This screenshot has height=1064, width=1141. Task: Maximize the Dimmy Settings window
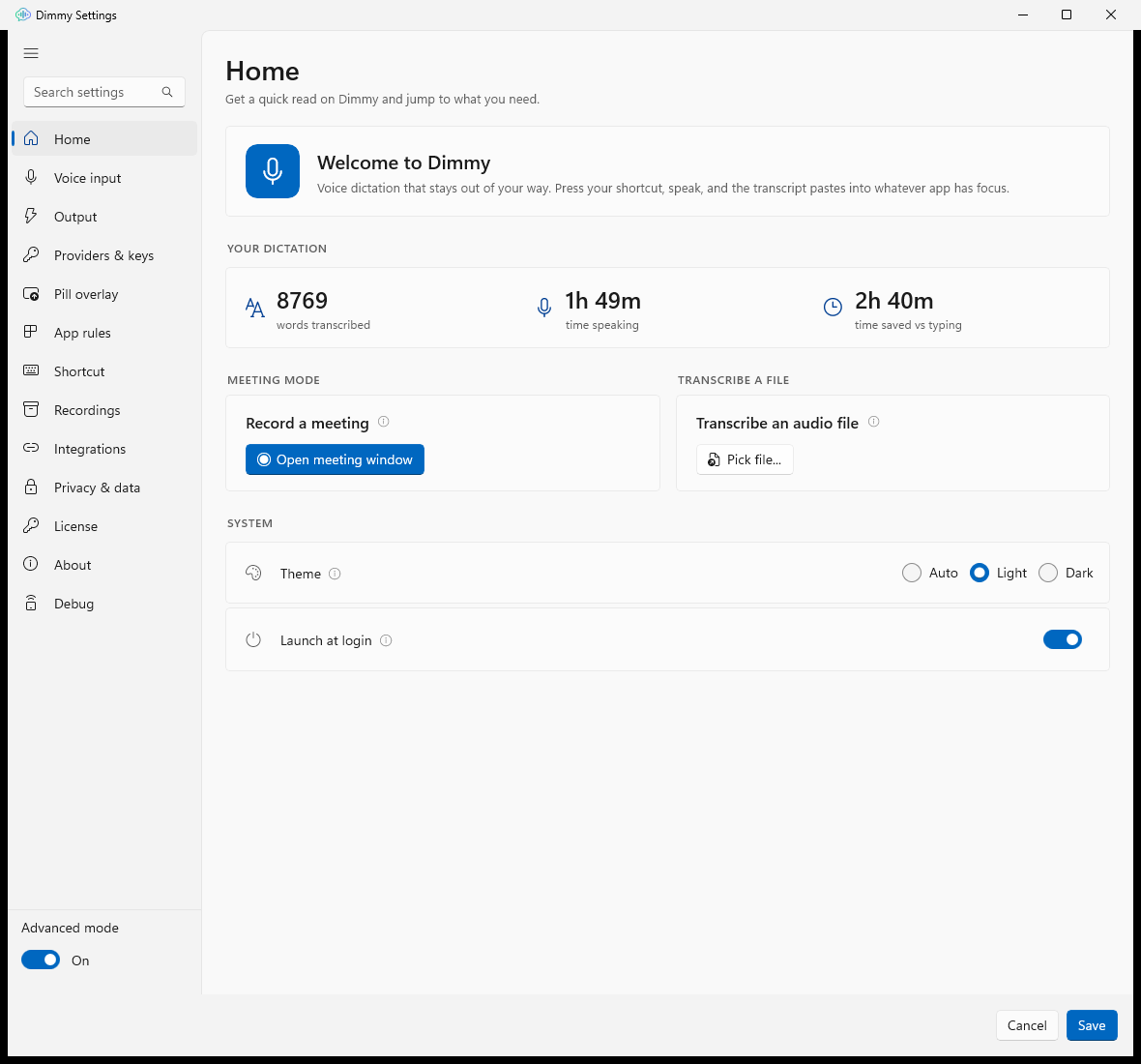pos(1066,15)
